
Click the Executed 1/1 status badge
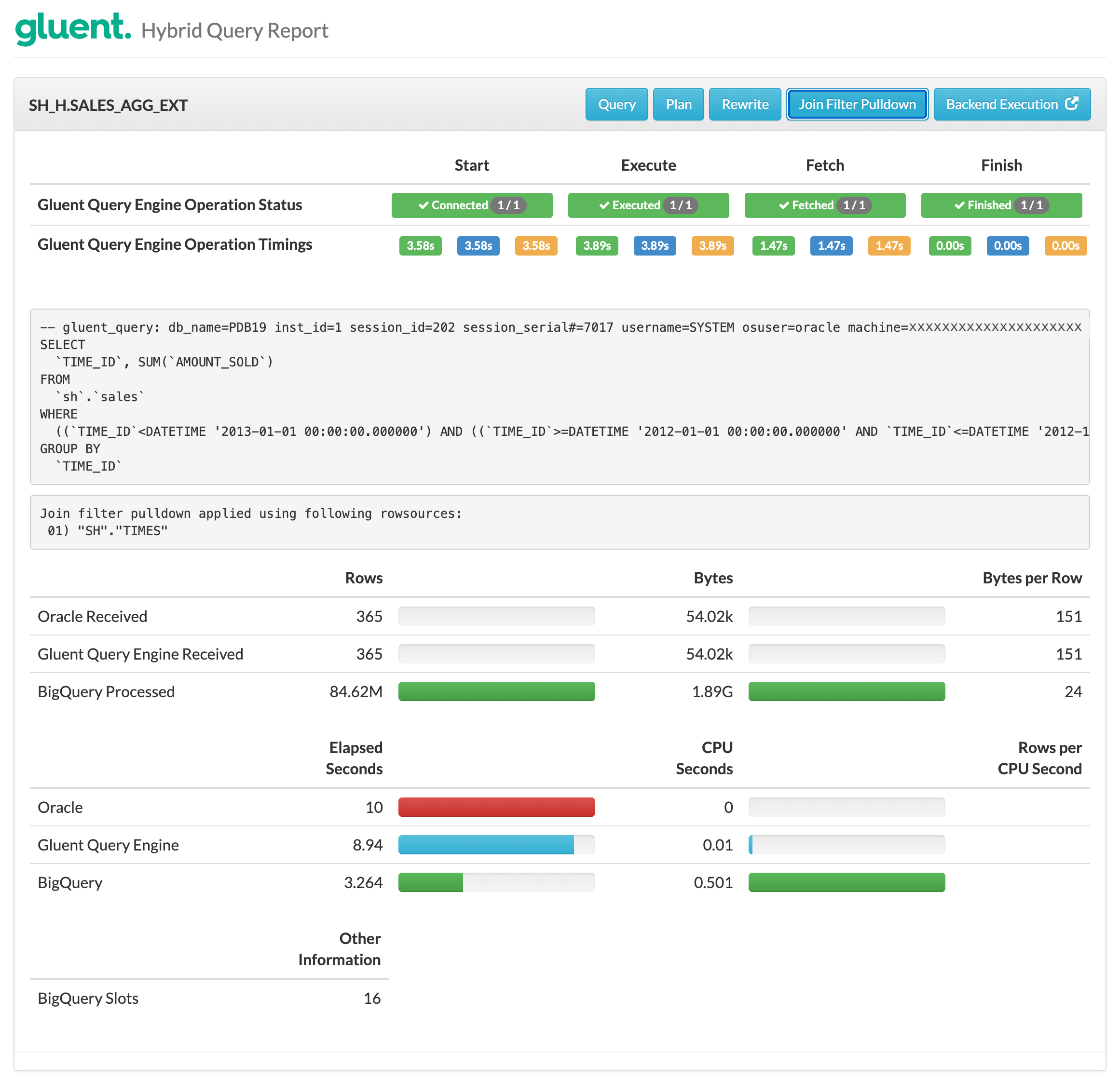(649, 205)
